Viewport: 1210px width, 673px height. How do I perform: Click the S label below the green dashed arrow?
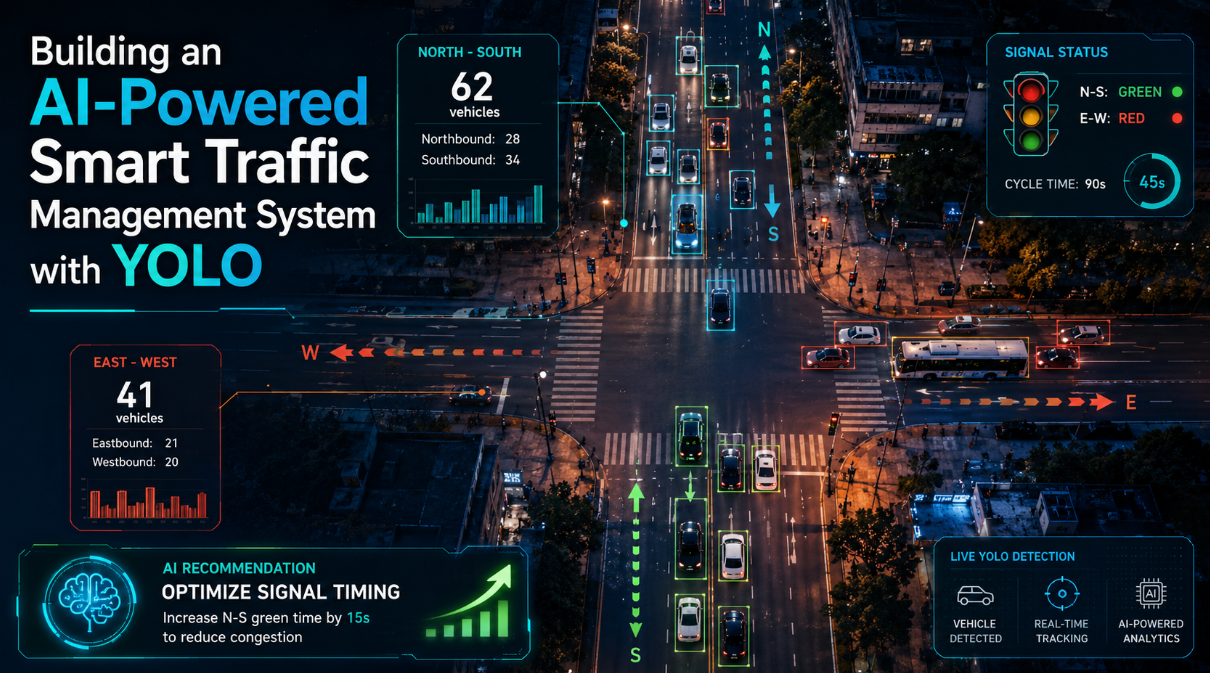coord(634,657)
